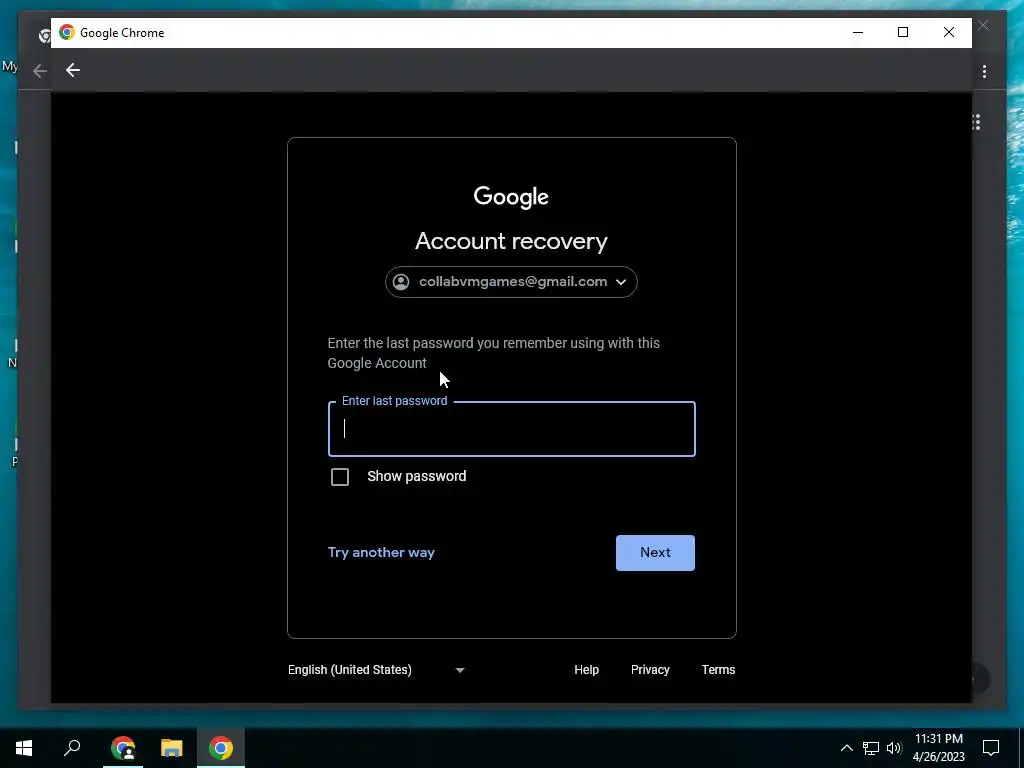Click Try another way link
The image size is (1024, 768).
(x=381, y=552)
